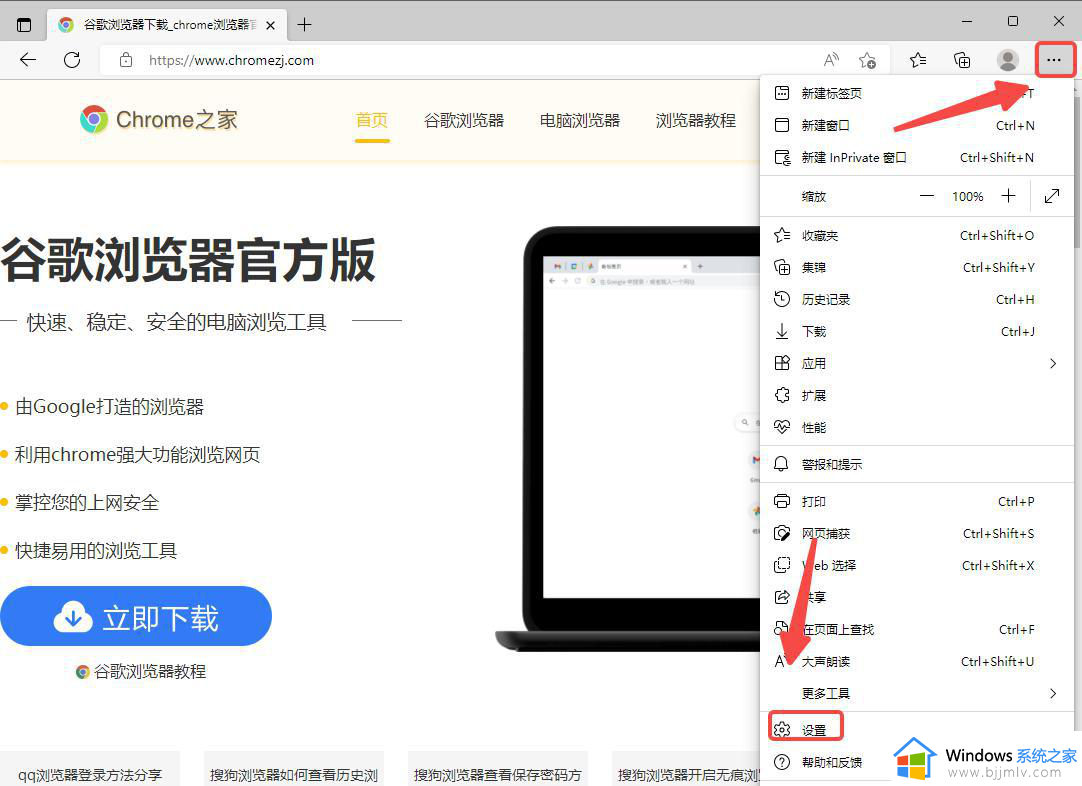This screenshot has height=786, width=1082.
Task: Choose 新建 InPrivate 窗口 menu entry
Action: pyautogui.click(x=916, y=157)
